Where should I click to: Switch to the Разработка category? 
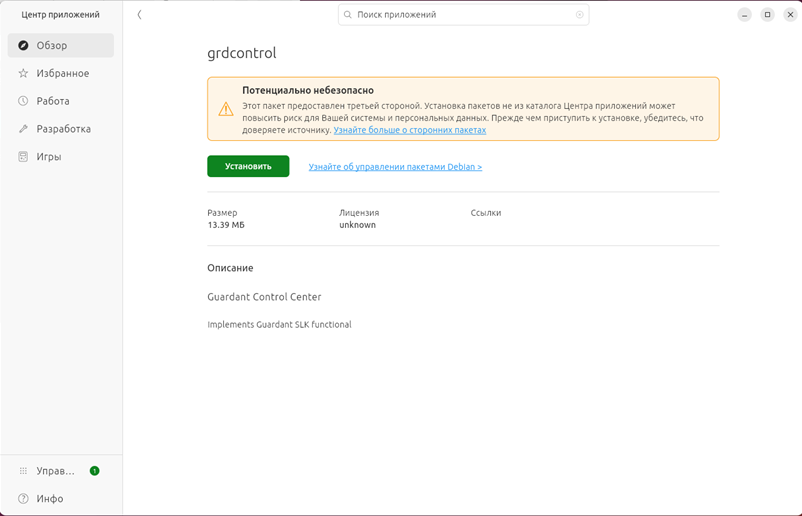coord(61,129)
